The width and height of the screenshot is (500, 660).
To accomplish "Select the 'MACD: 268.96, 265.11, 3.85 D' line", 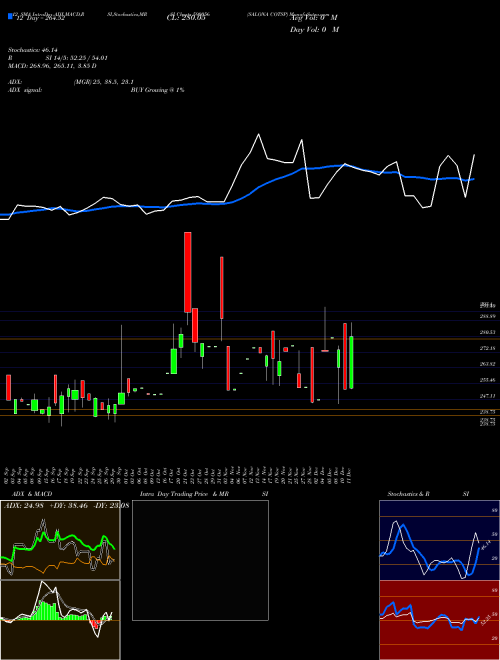I will [x=52, y=66].
